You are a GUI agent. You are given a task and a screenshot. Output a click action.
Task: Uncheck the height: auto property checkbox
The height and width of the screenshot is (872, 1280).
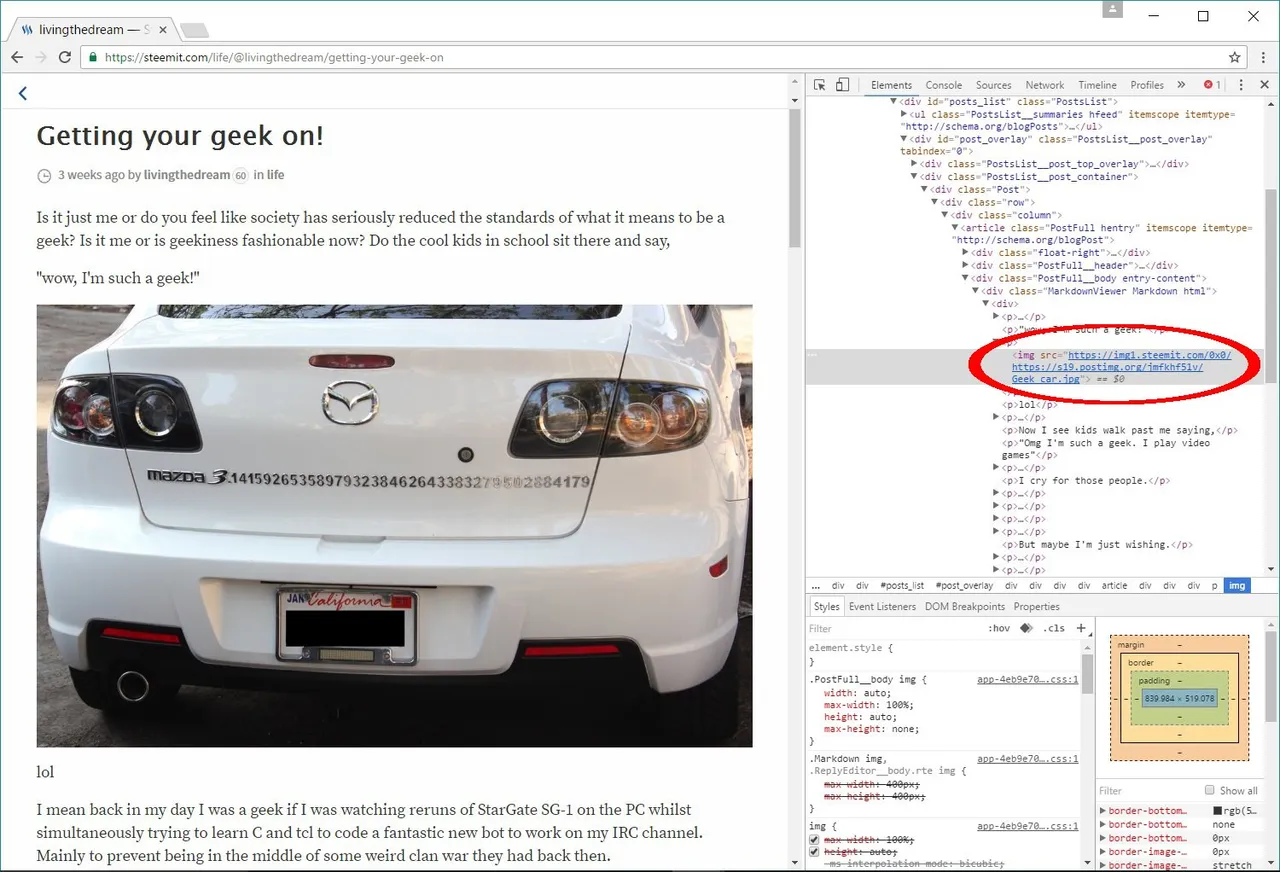point(814,852)
